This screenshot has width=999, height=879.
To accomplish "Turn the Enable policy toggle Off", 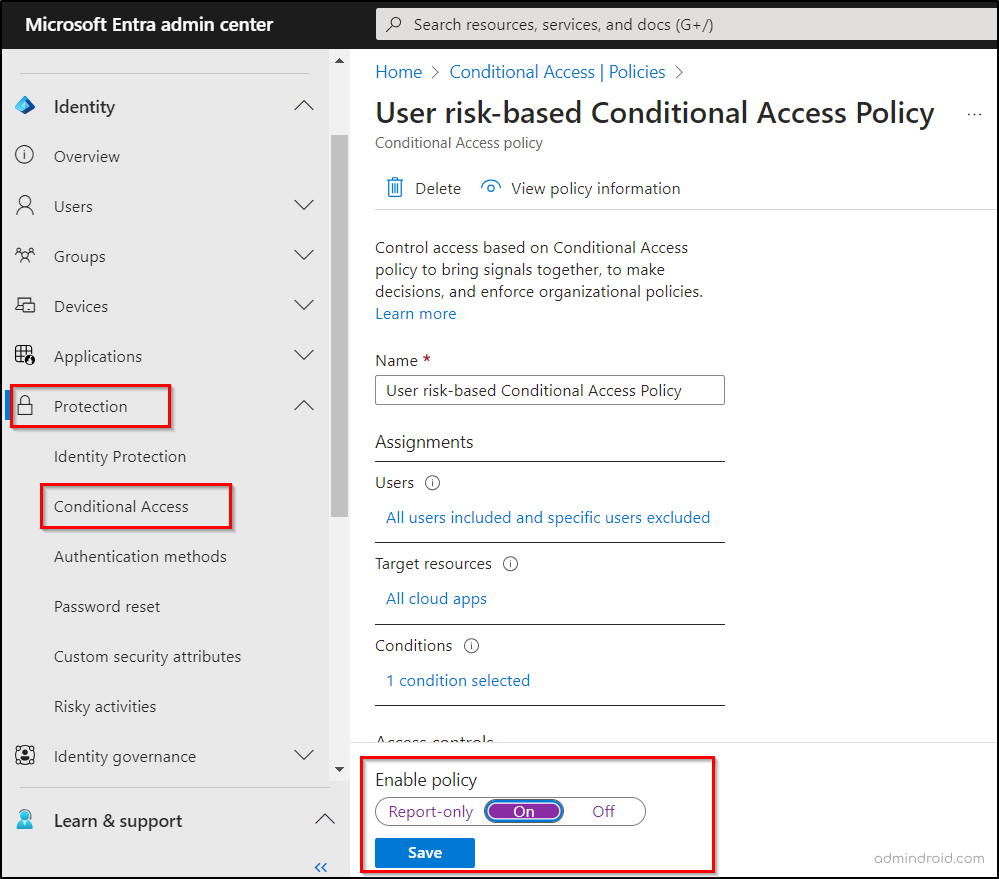I will (x=602, y=811).
